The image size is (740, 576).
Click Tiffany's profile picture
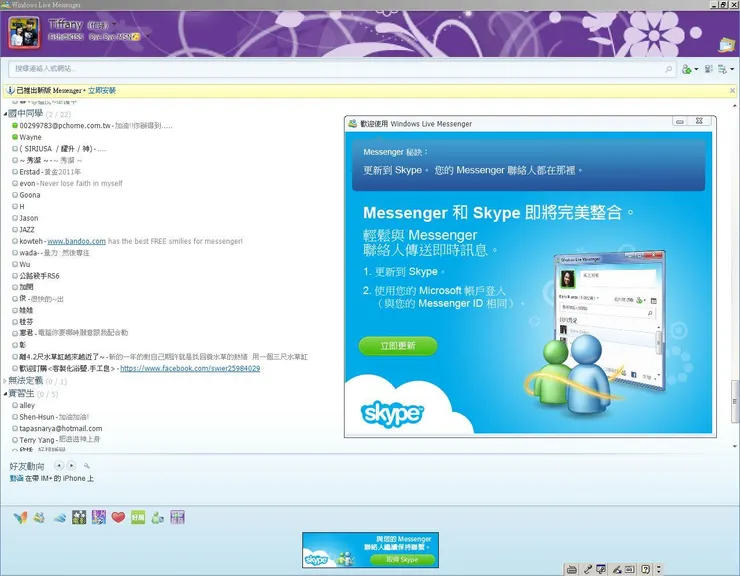24,33
